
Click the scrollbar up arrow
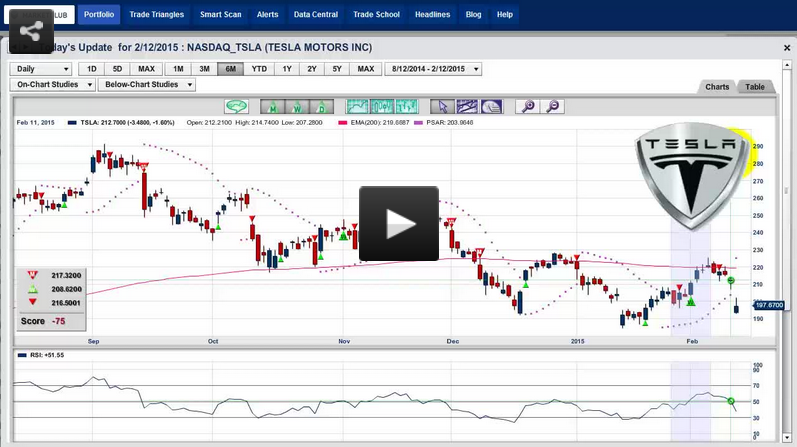tap(787, 65)
